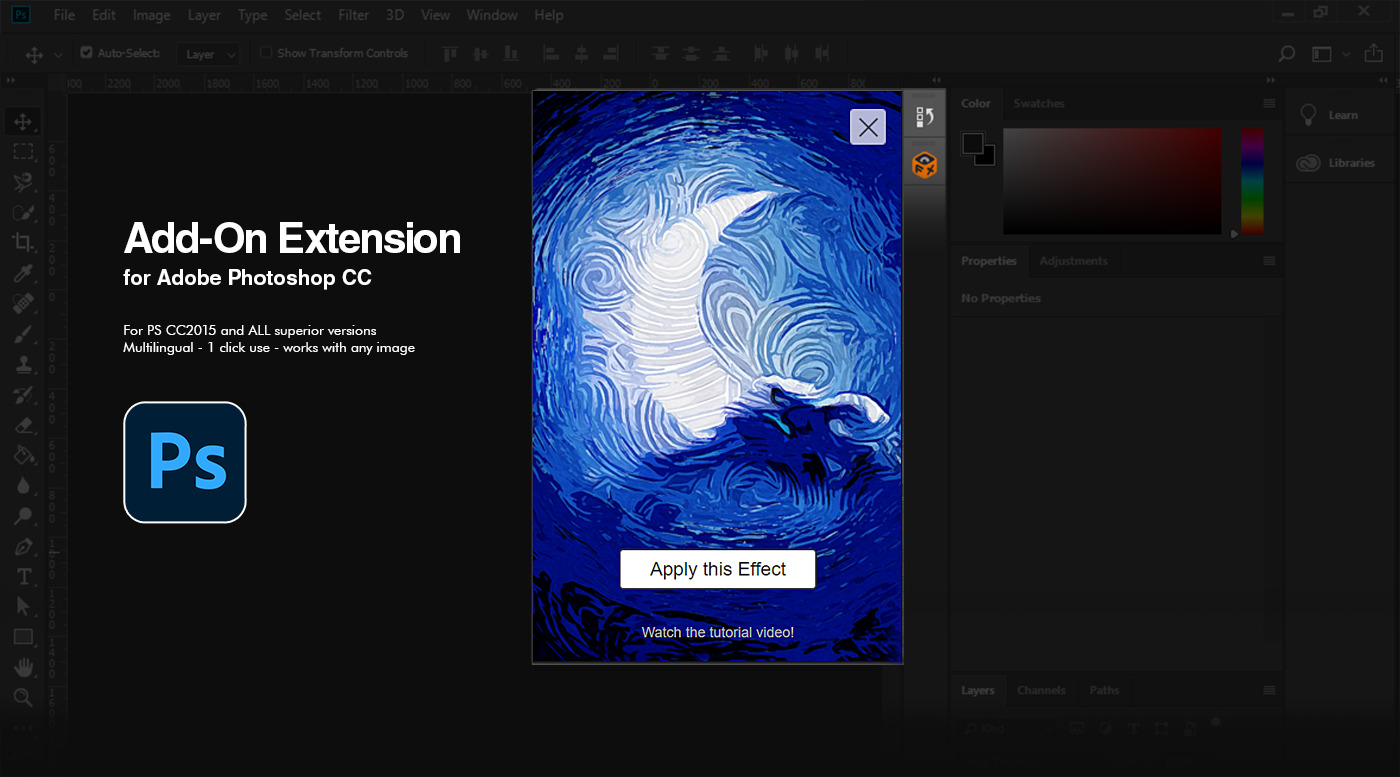The image size is (1400, 777).
Task: Click the vertical hue spectrum slider
Action: coord(1252,180)
